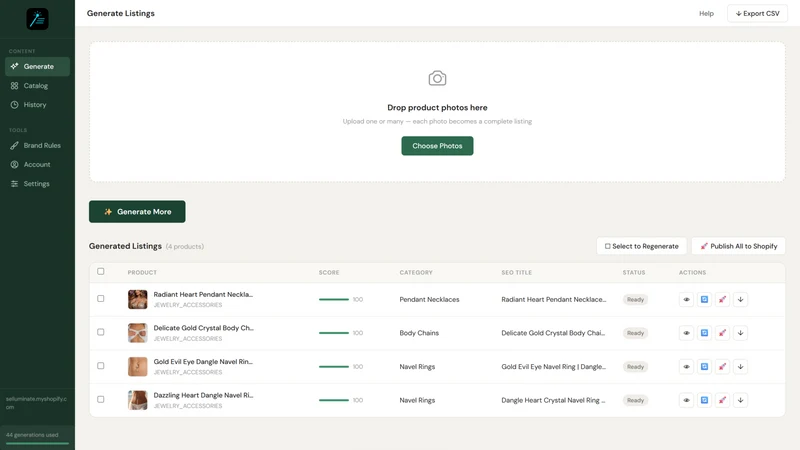Click the rocket icon for Delicate Gold Crystal Body Chain

click(722, 333)
